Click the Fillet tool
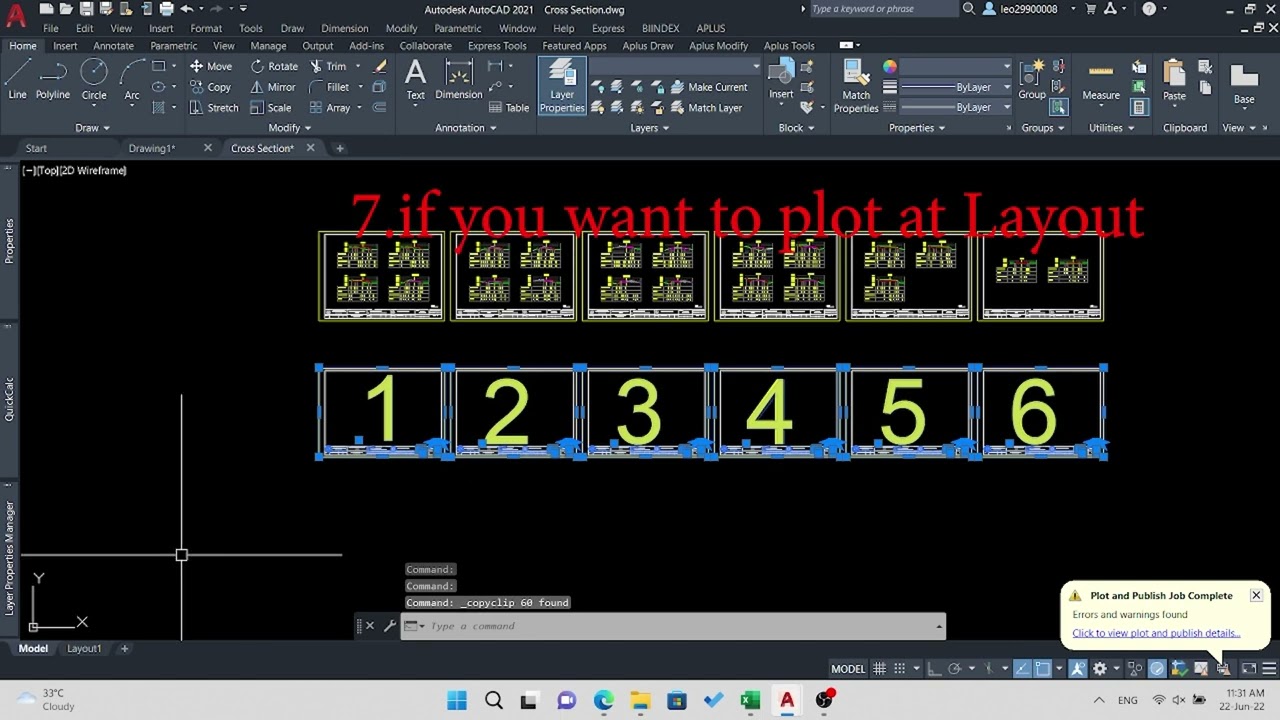Screen dimensions: 1280x720 point(329,87)
